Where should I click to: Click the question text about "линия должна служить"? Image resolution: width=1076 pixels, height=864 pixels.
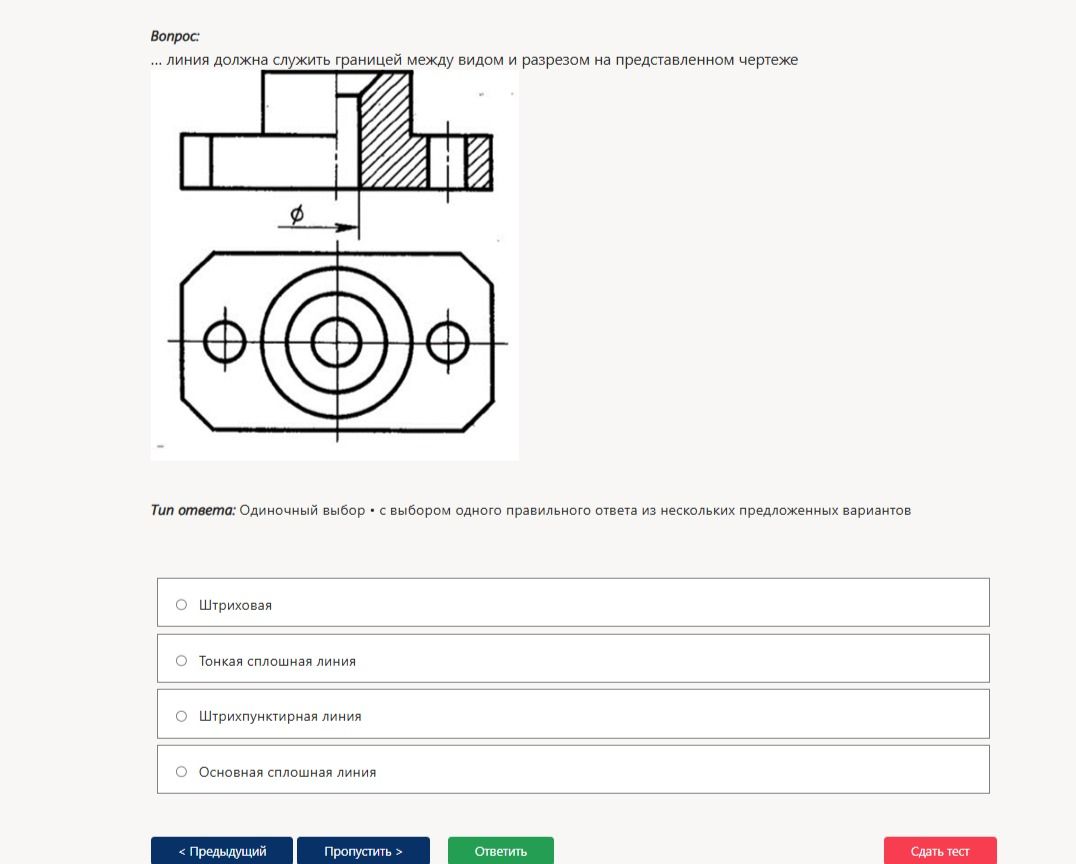474,60
